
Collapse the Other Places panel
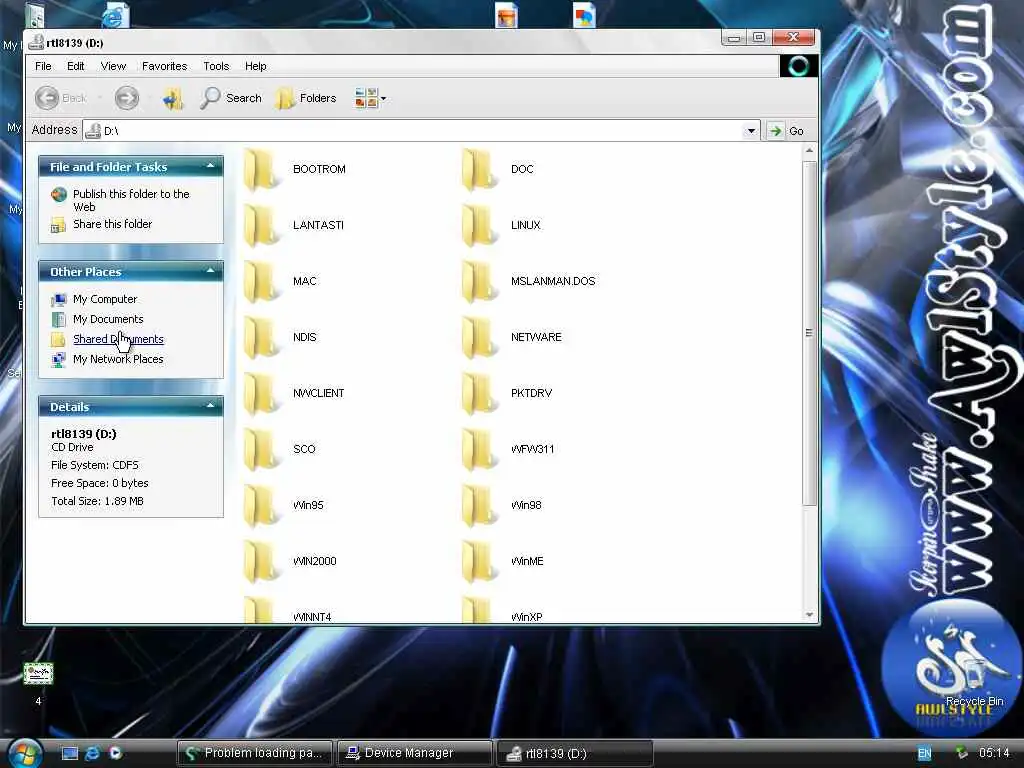[x=210, y=272]
